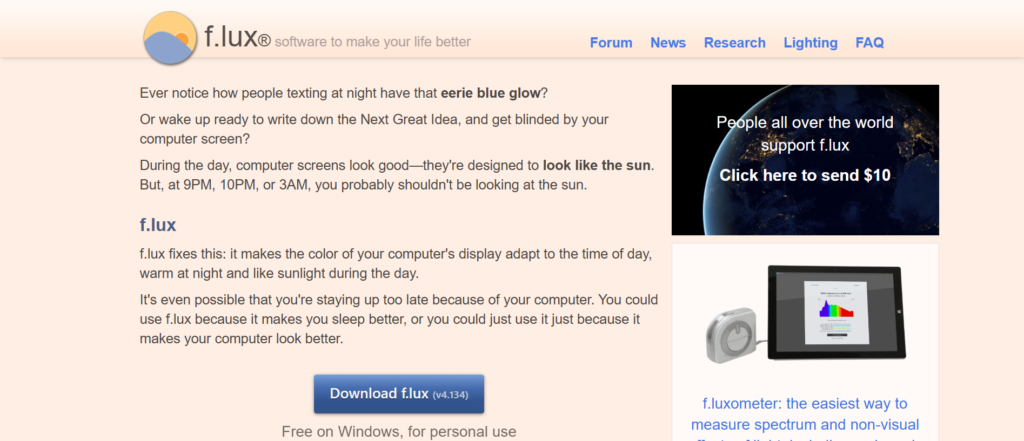1024x441 pixels.
Task: Navigate to the Lighting page
Action: (810, 43)
